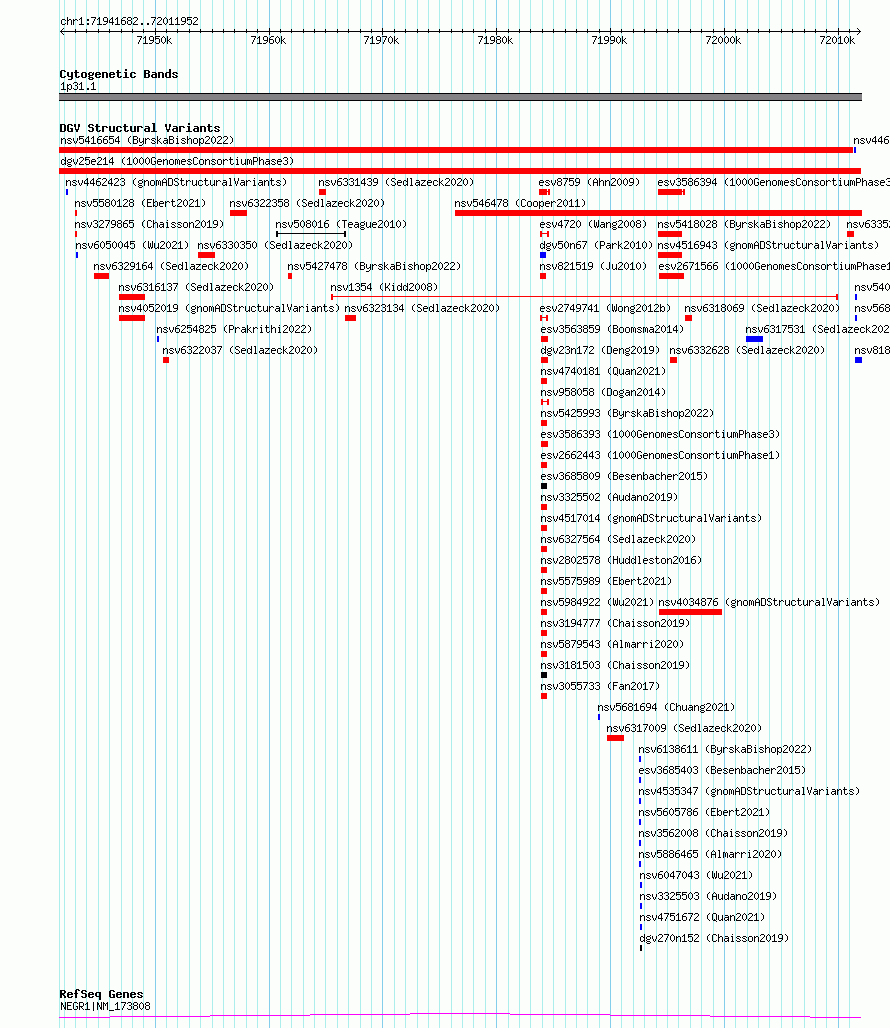Select nsv4034876 (gnomADStructuralVariants) label
This screenshot has width=890, height=1028.
click(769, 602)
